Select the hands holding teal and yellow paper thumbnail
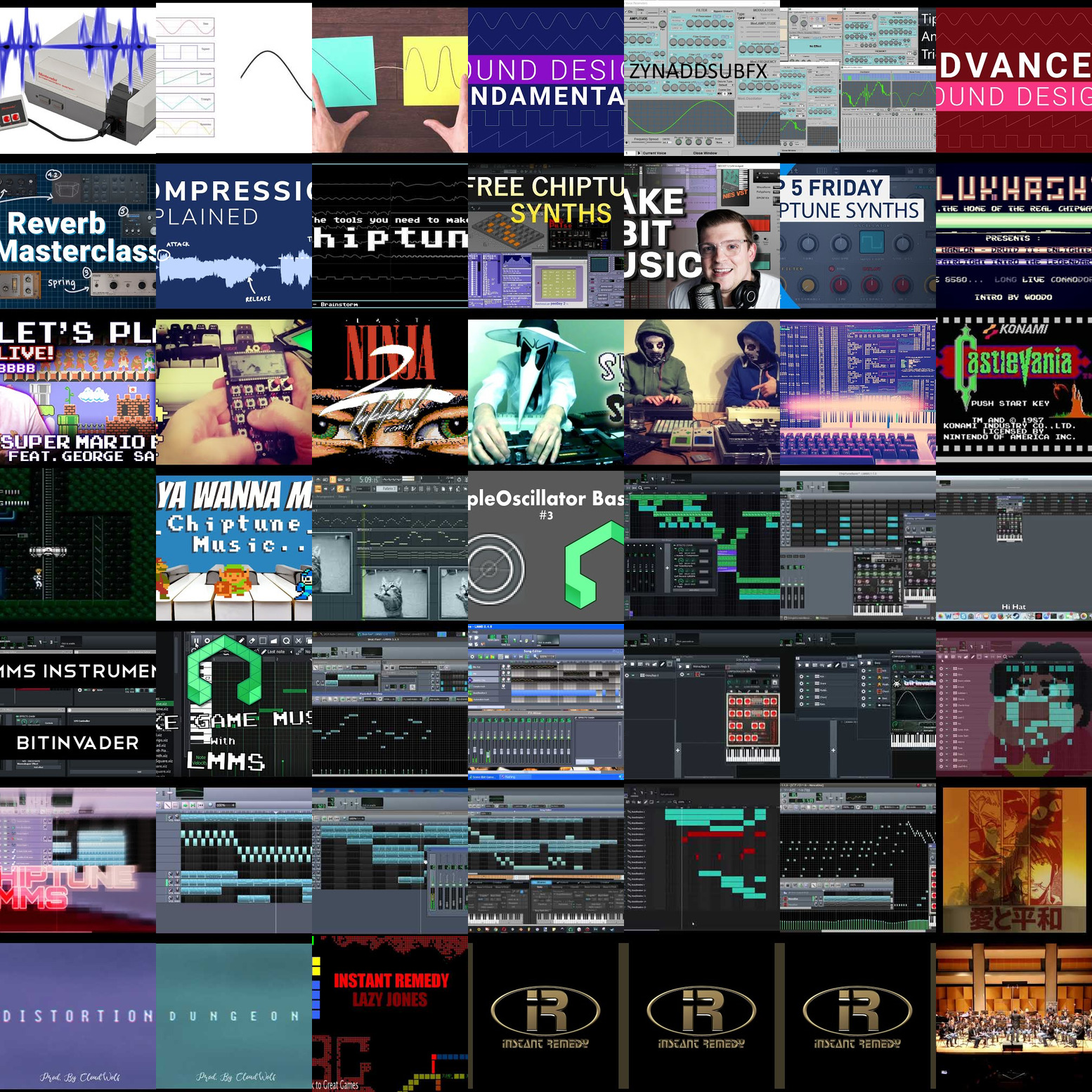This screenshot has height=1092, width=1092. coord(390,81)
